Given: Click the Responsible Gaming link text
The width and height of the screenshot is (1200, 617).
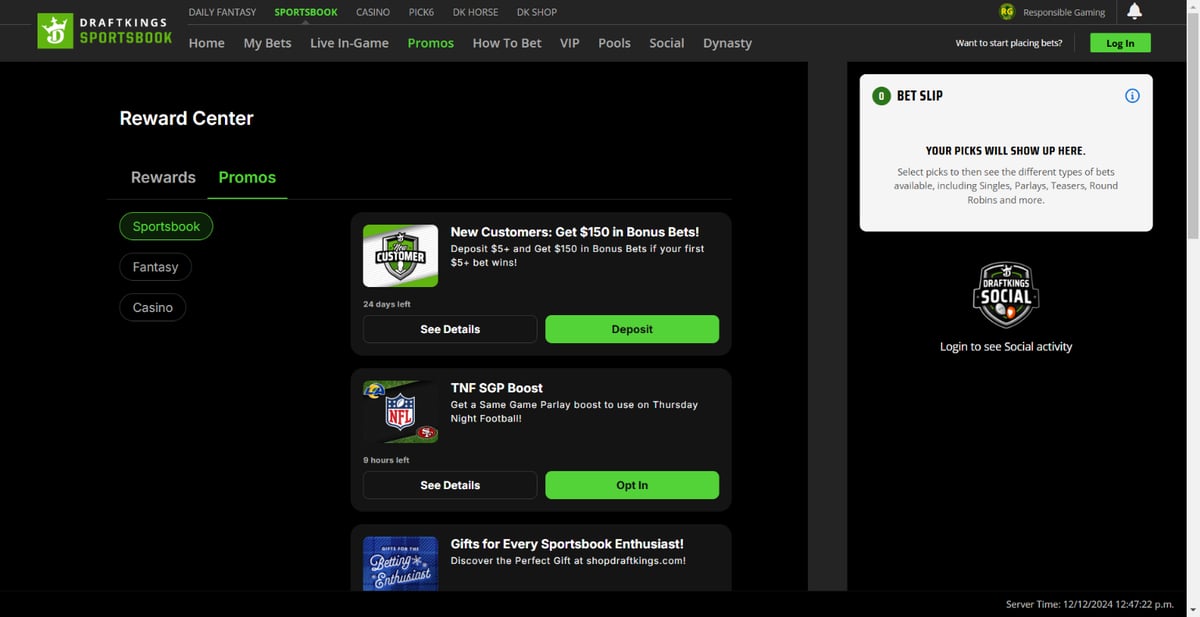Looking at the screenshot, I should tap(1064, 12).
